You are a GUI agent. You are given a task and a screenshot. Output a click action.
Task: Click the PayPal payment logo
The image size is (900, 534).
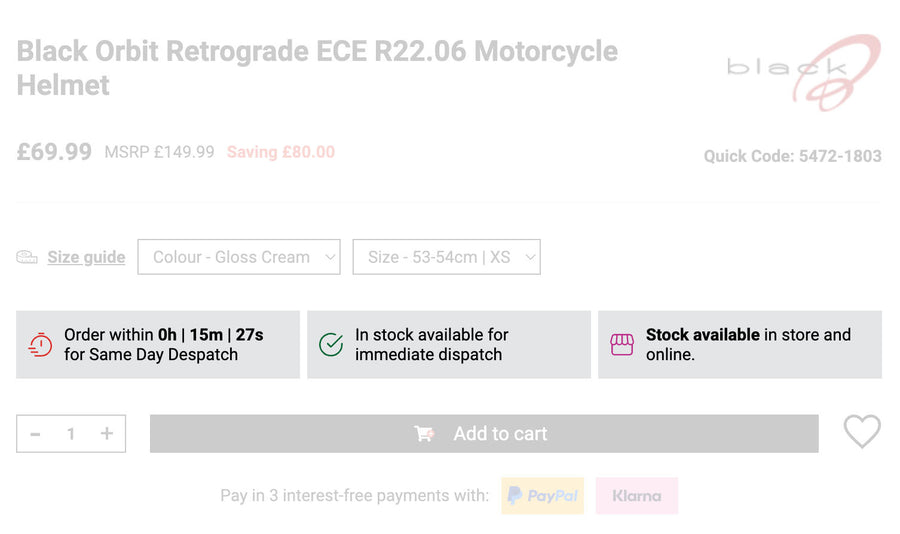(x=542, y=496)
